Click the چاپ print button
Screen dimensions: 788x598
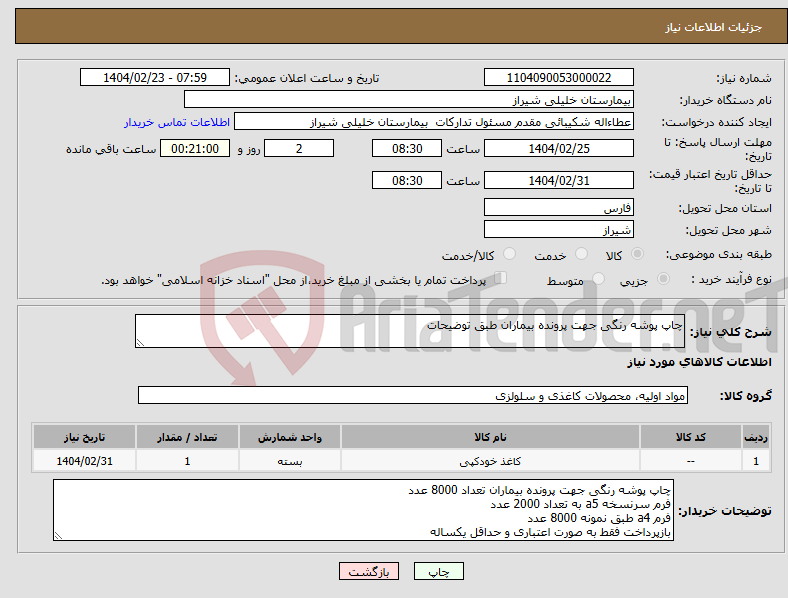click(x=439, y=571)
